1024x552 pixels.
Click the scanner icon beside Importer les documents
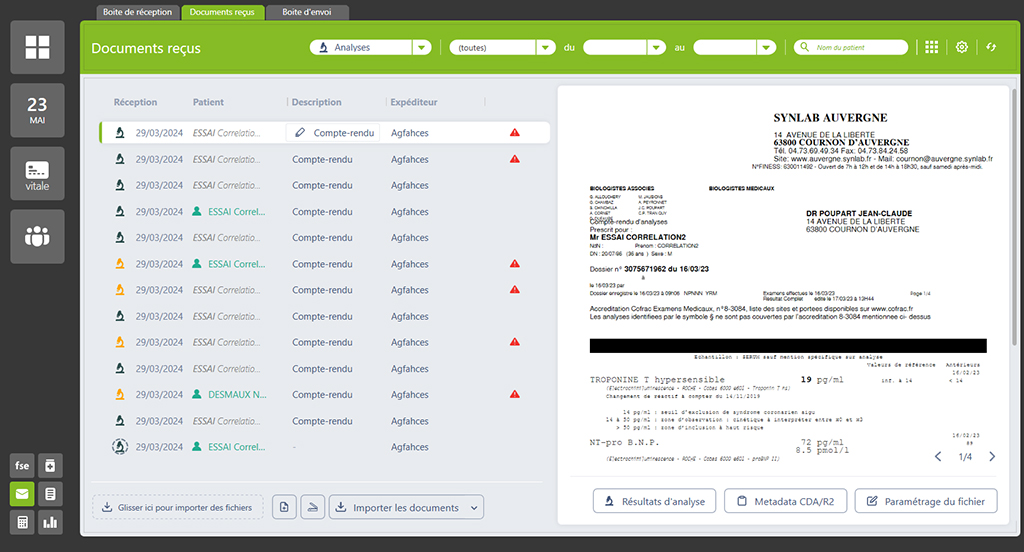pyautogui.click(x=313, y=508)
